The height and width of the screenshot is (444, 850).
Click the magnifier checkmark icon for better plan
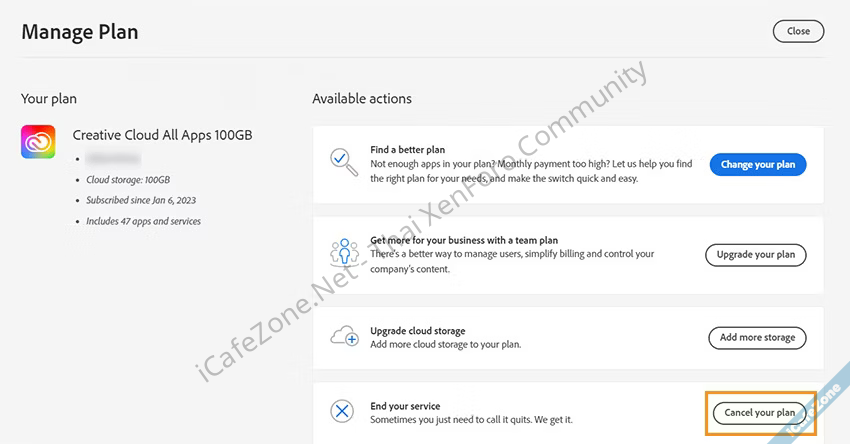pyautogui.click(x=343, y=163)
